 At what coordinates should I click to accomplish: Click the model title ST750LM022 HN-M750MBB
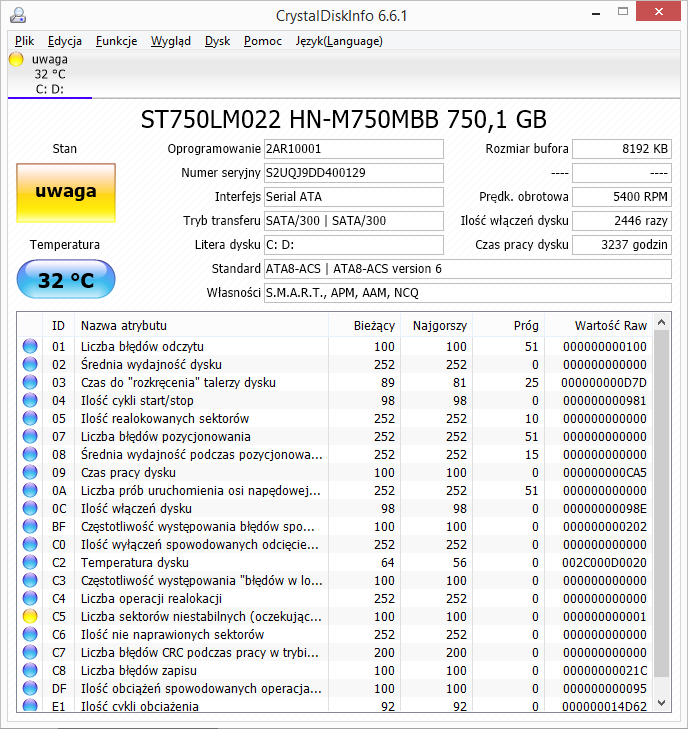[x=344, y=119]
